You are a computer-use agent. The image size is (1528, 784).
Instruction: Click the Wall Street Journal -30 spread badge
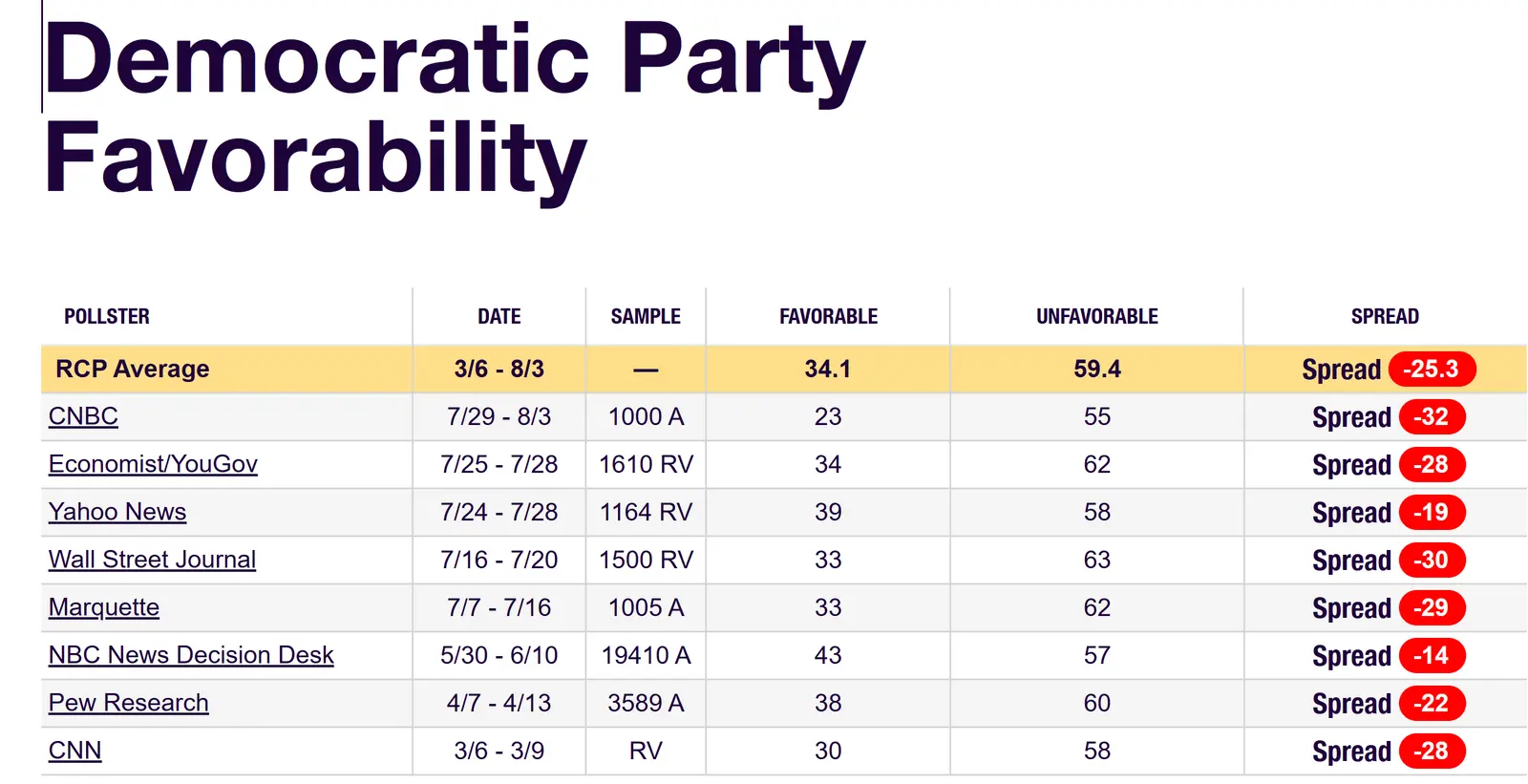[1431, 560]
